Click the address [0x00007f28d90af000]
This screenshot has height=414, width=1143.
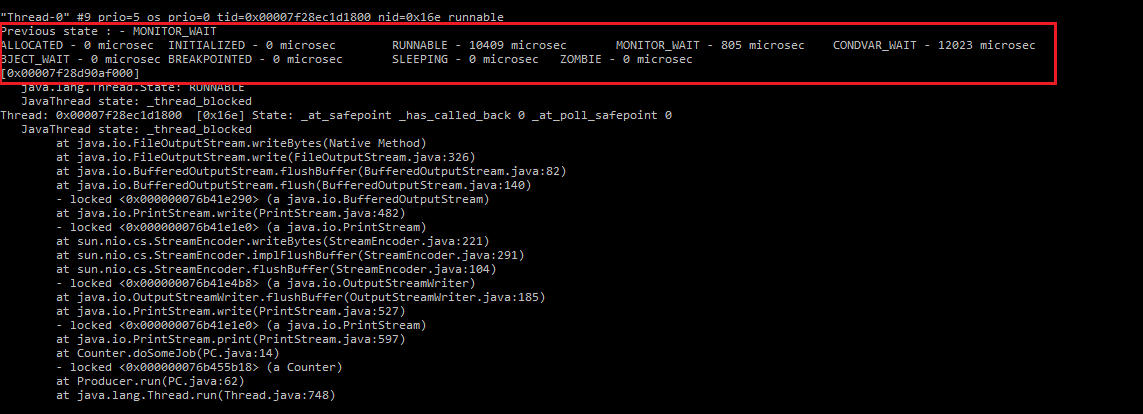tap(71, 74)
